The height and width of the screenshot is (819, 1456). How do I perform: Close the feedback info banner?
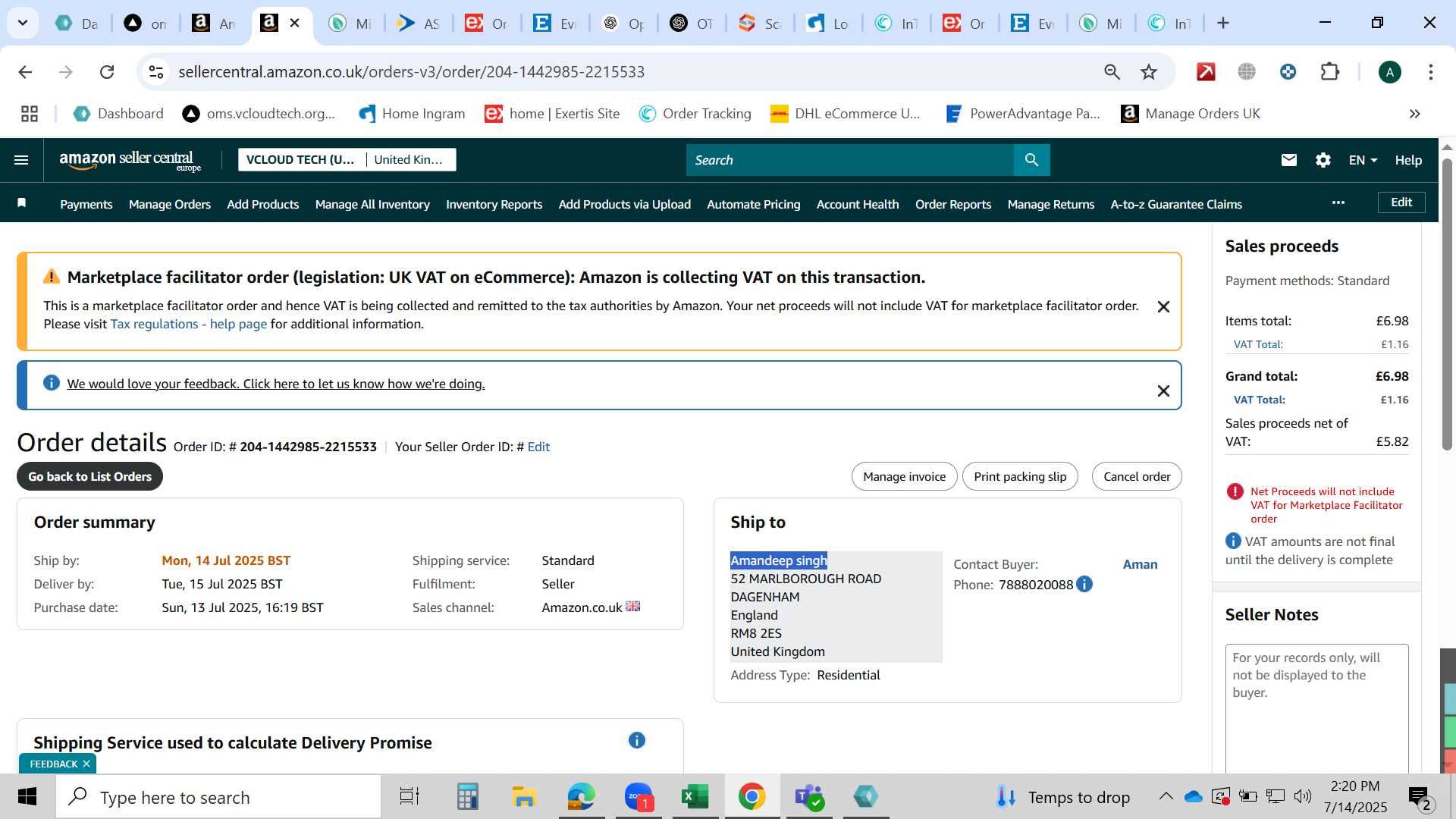coord(1163,391)
